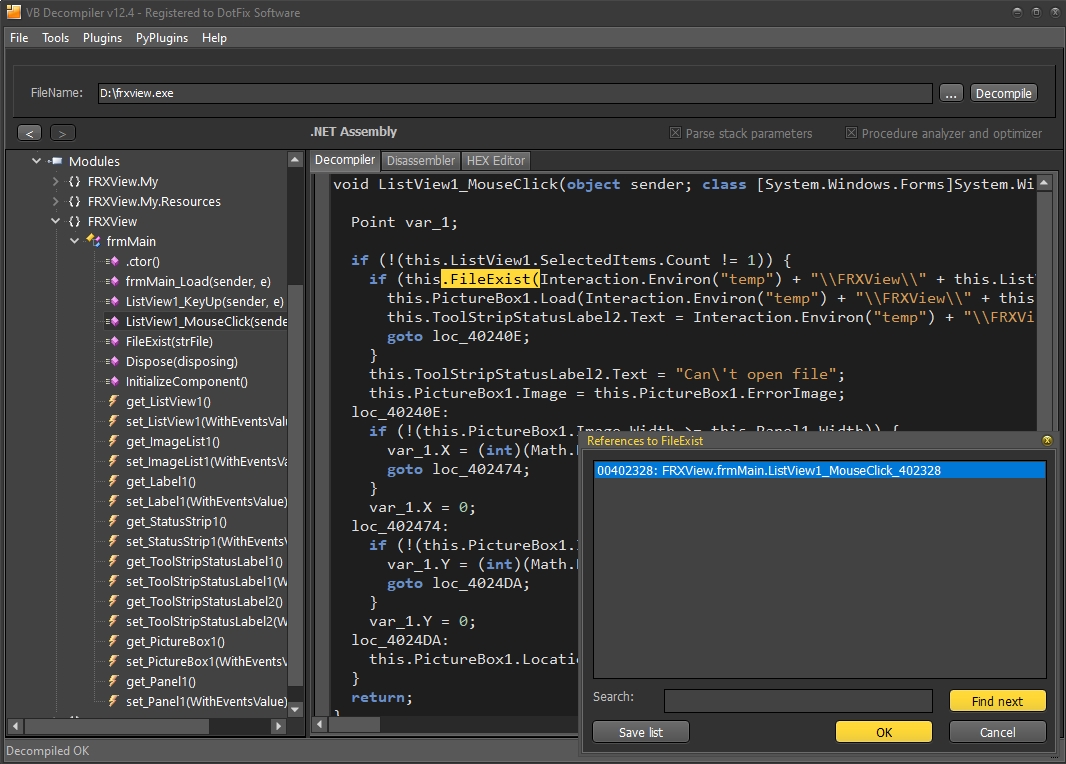Screen dimensions: 1066x764
Task: Click Find next in references dialog
Action: click(997, 701)
